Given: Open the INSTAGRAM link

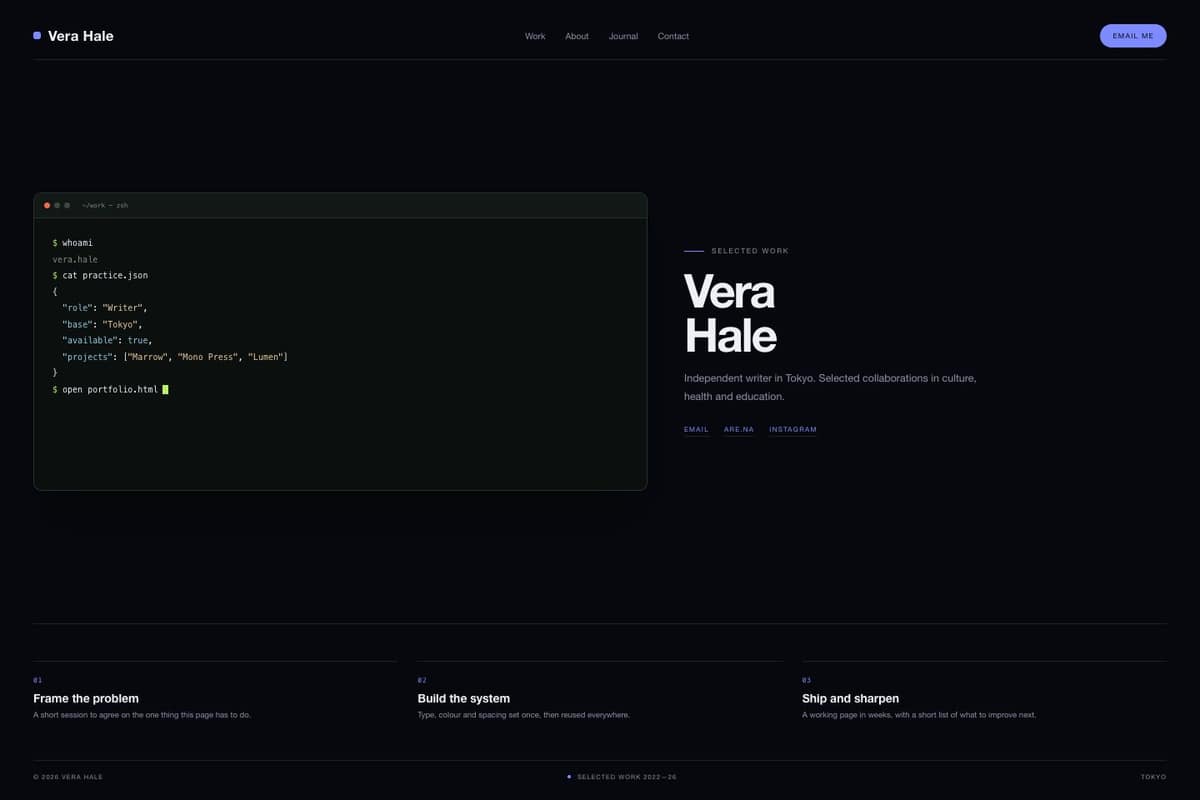Looking at the screenshot, I should point(793,429).
